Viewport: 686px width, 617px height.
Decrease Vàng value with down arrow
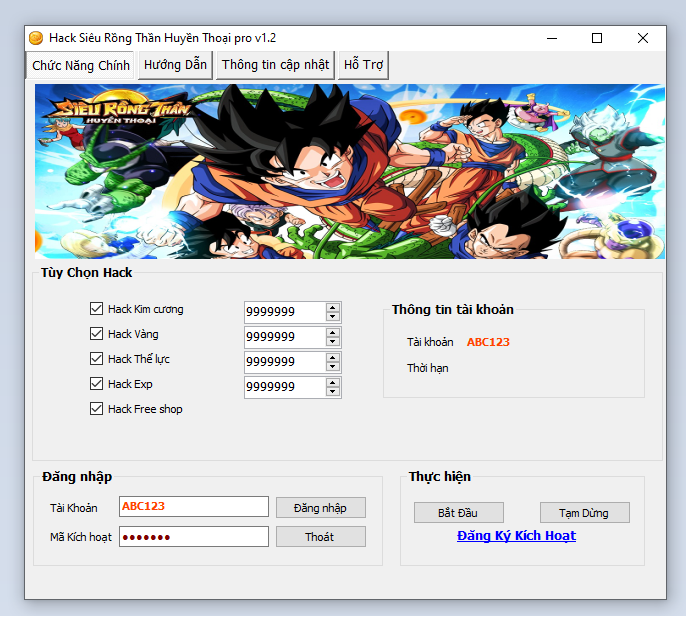333,342
